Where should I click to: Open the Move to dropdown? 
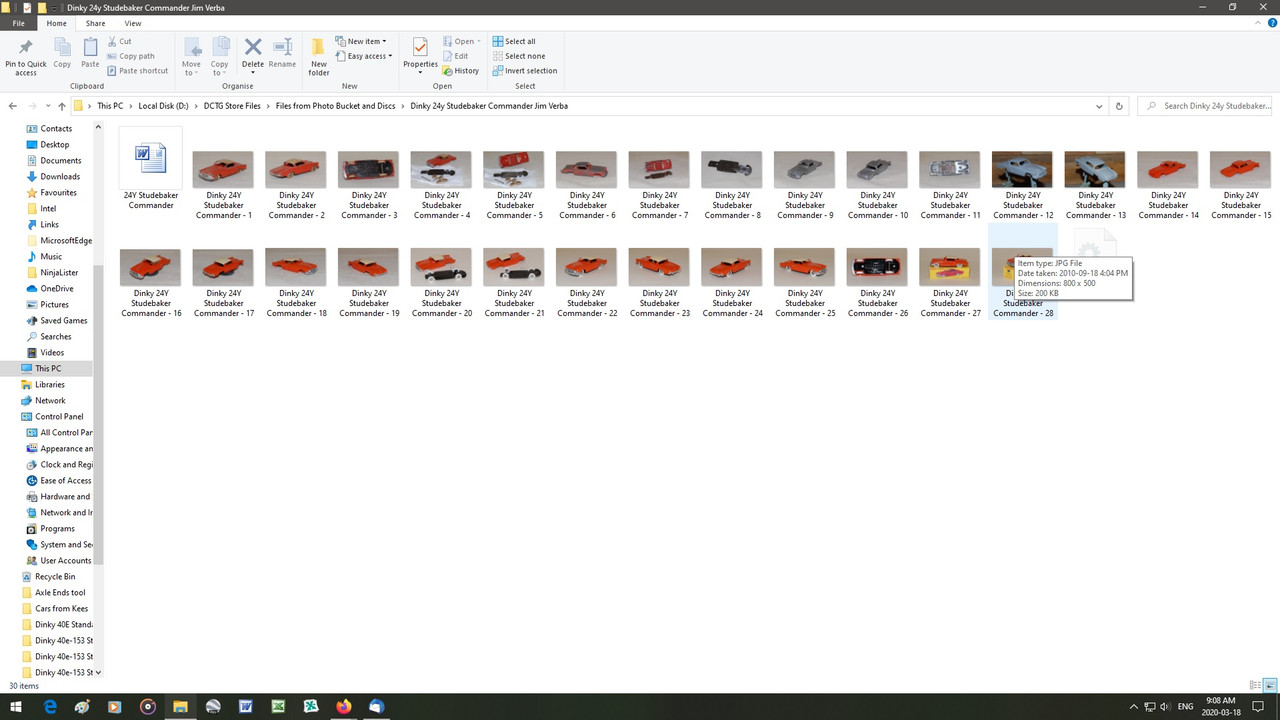[x=191, y=58]
